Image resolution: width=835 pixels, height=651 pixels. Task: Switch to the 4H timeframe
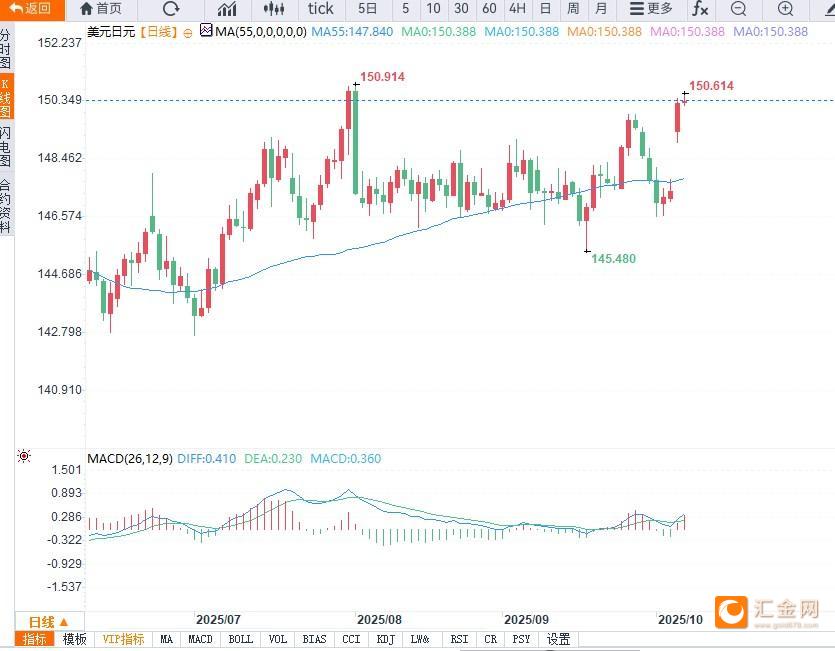tap(517, 9)
